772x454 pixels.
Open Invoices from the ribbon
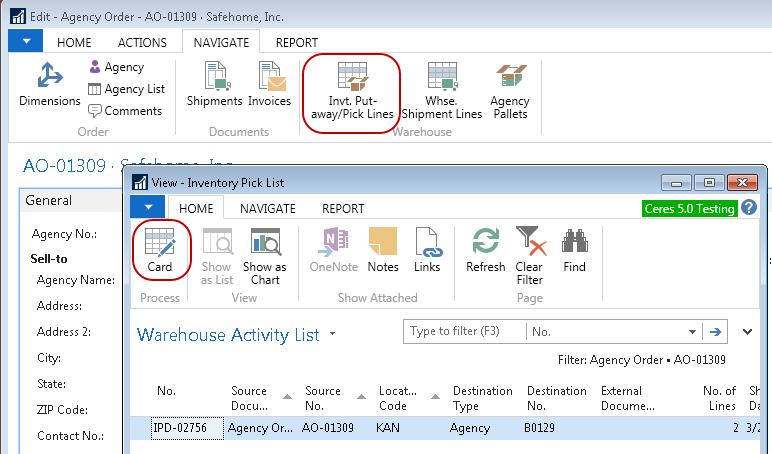(x=269, y=86)
